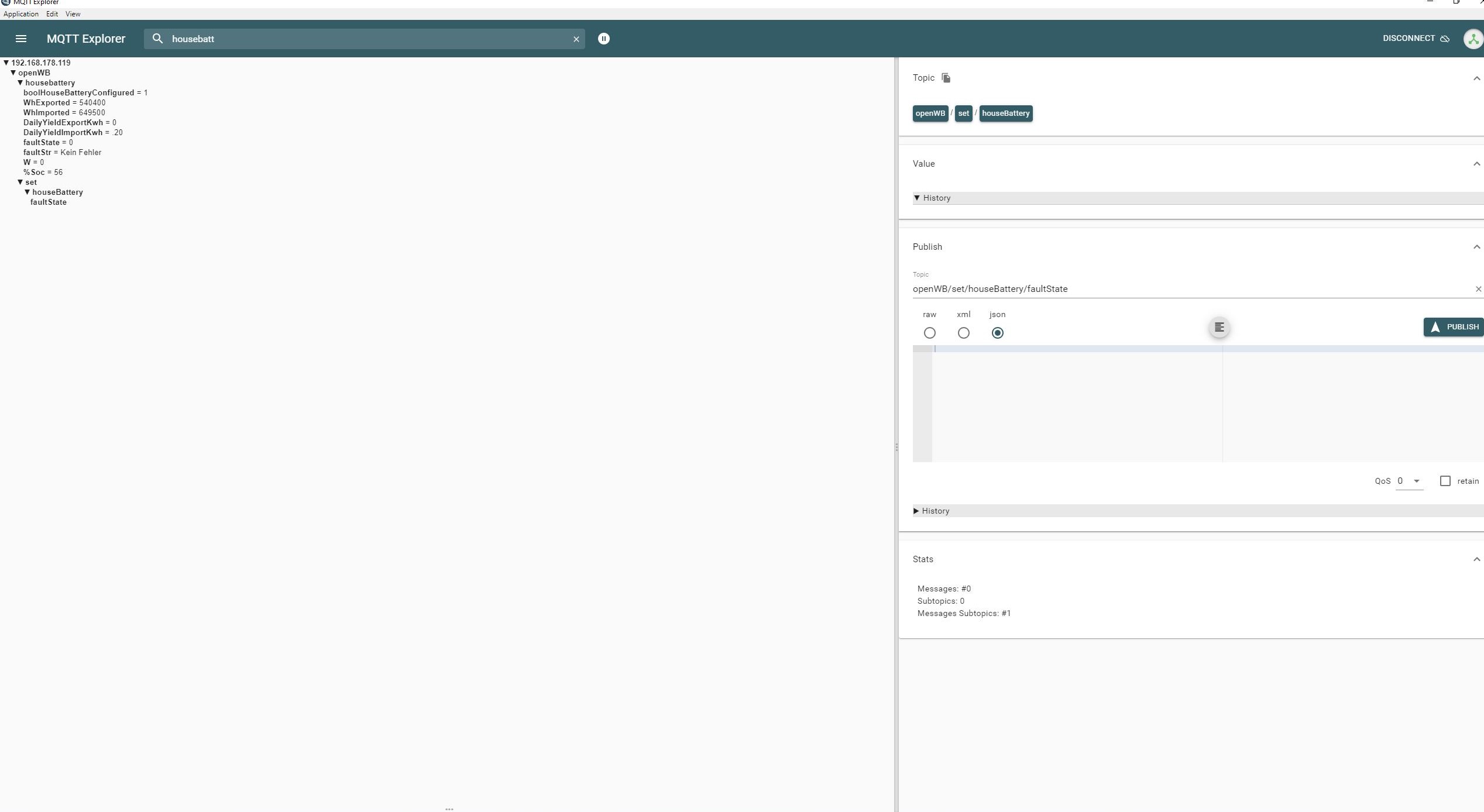Image resolution: width=1484 pixels, height=812 pixels.
Task: Copy topic path to clipboard
Action: 946,78
